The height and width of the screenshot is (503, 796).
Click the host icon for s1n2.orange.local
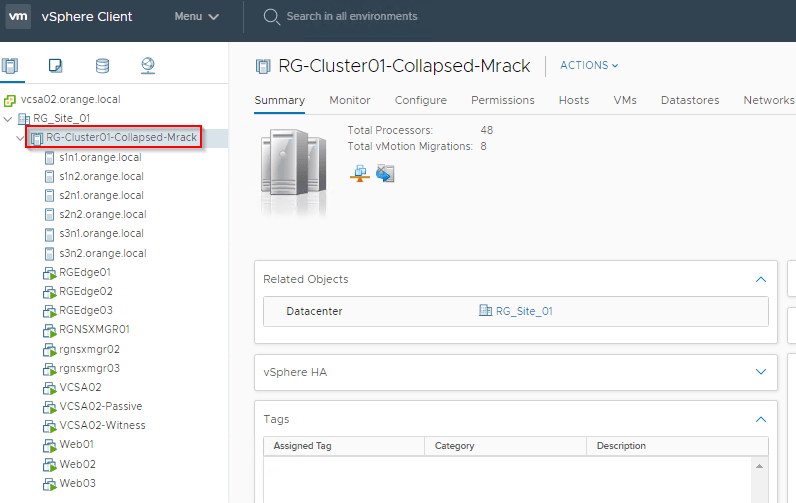click(49, 177)
